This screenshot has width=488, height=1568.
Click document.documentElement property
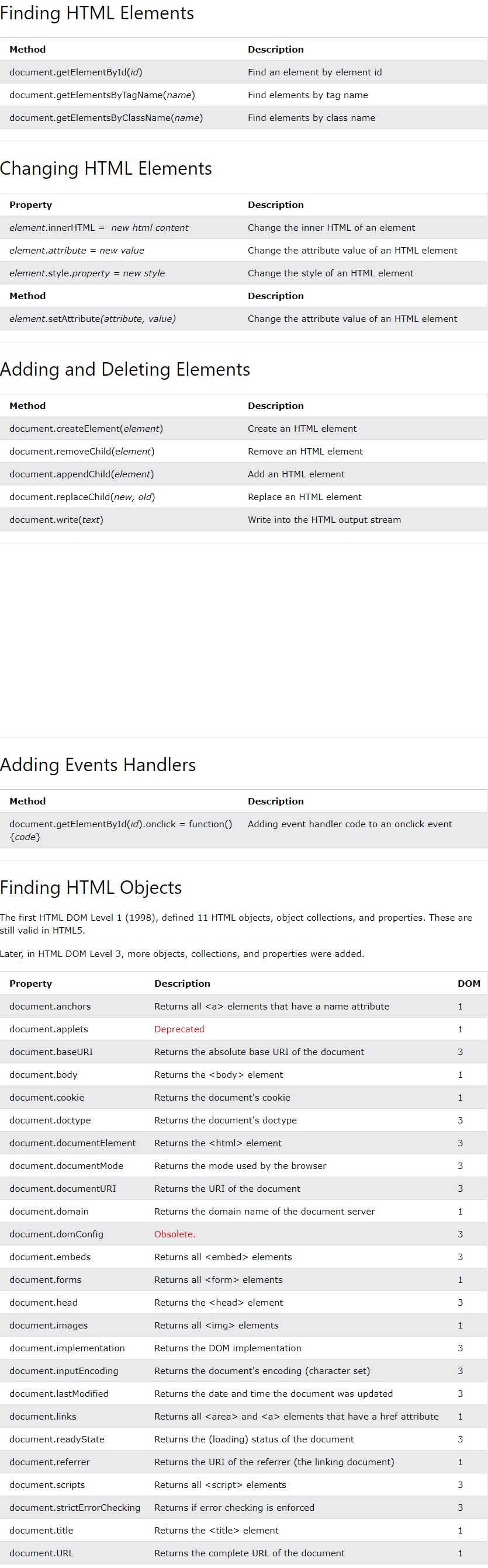[72, 1143]
